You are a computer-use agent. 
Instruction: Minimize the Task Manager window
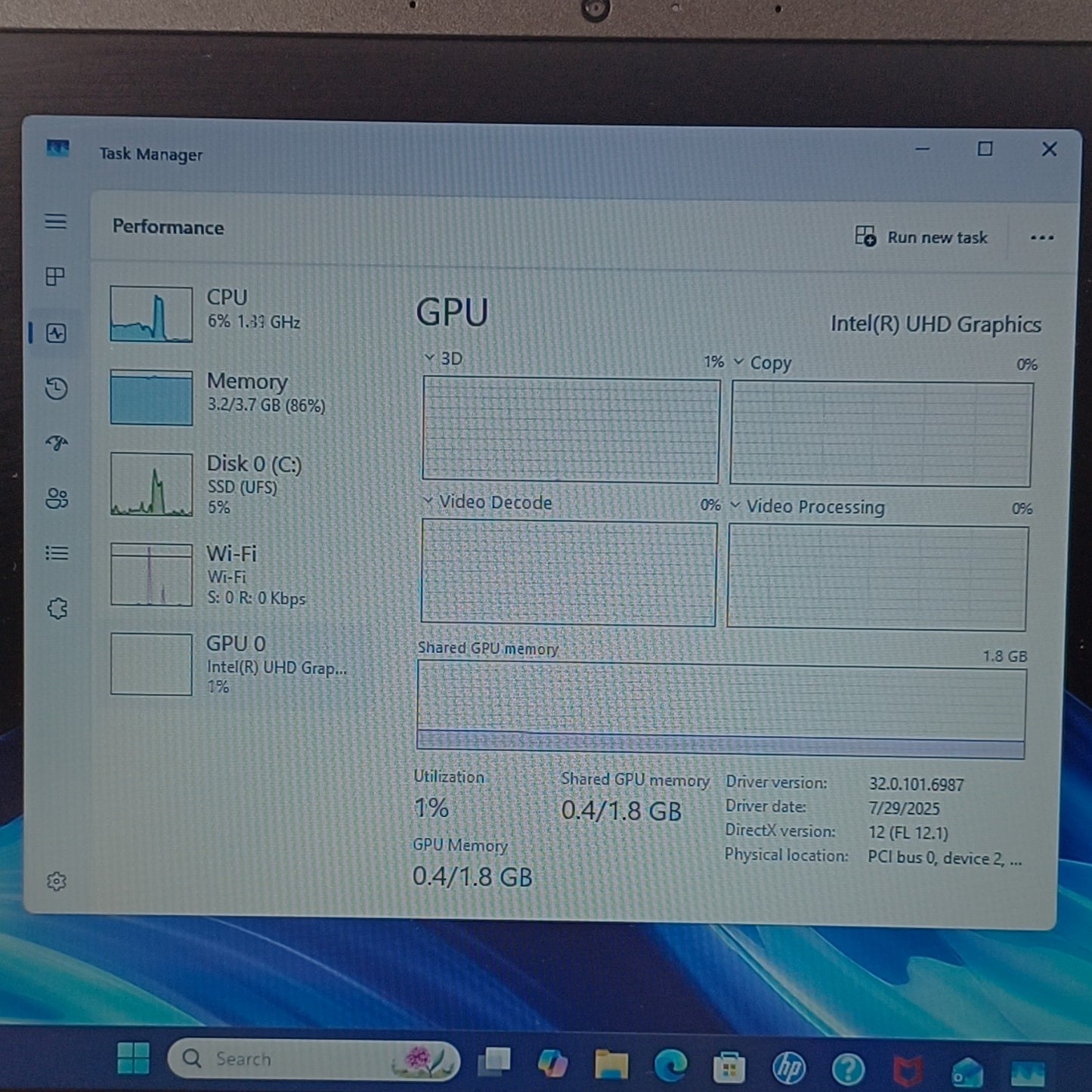coord(922,149)
